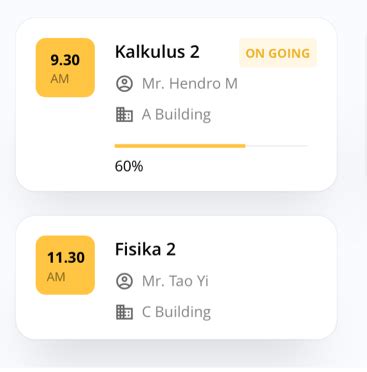Select the 11.30 AM time badge
The height and width of the screenshot is (372, 367).
tap(65, 265)
